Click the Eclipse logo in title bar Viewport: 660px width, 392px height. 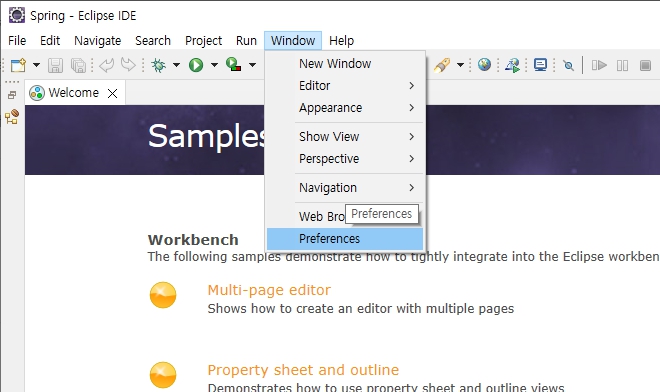(x=17, y=15)
